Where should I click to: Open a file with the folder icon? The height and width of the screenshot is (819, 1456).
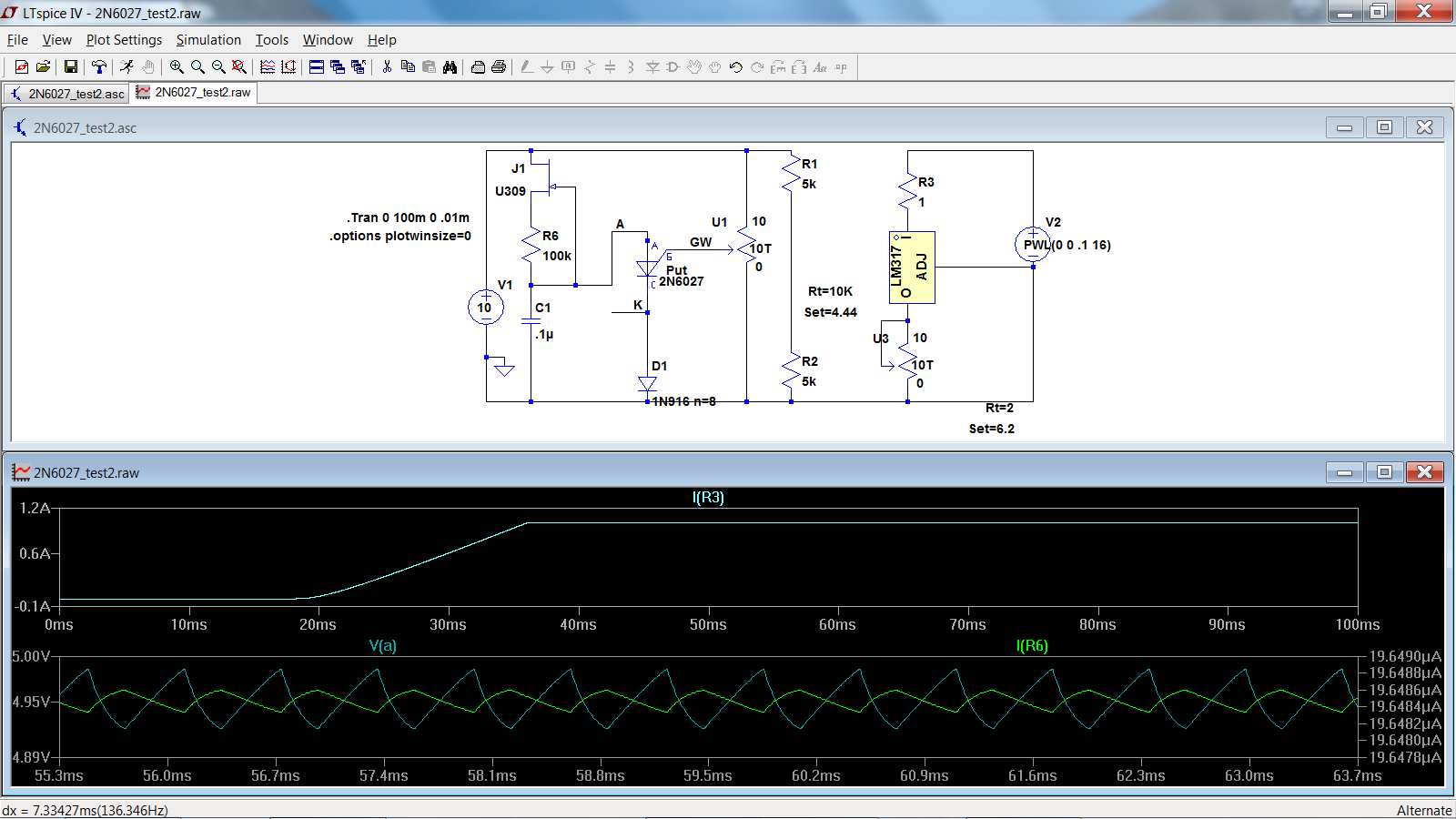click(x=42, y=67)
